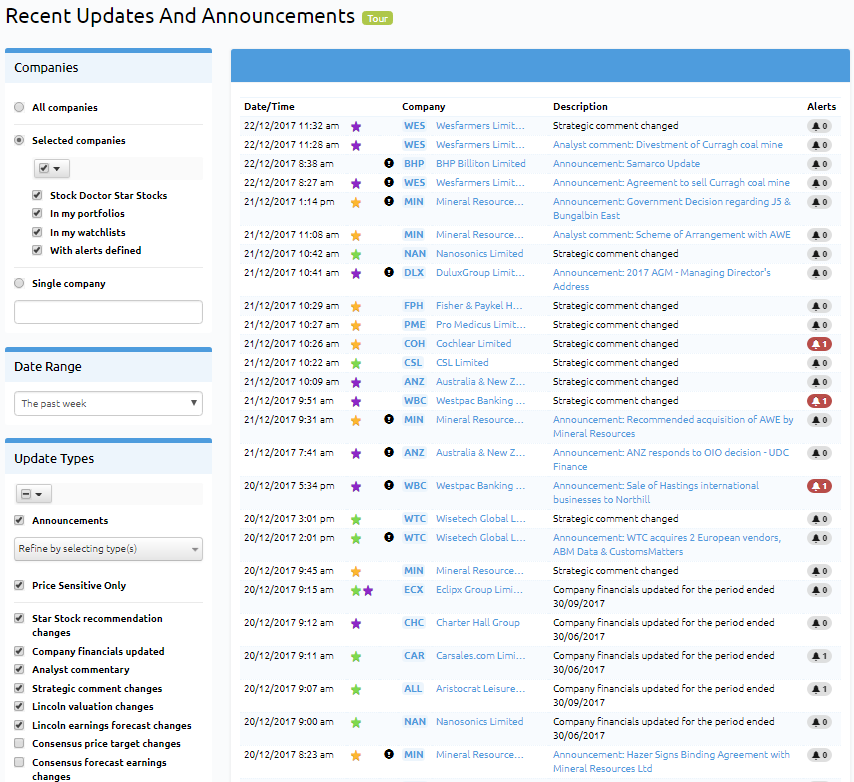Click the price sensitive icon on the 21/12/2017 9:31 am row

pyautogui.click(x=388, y=419)
